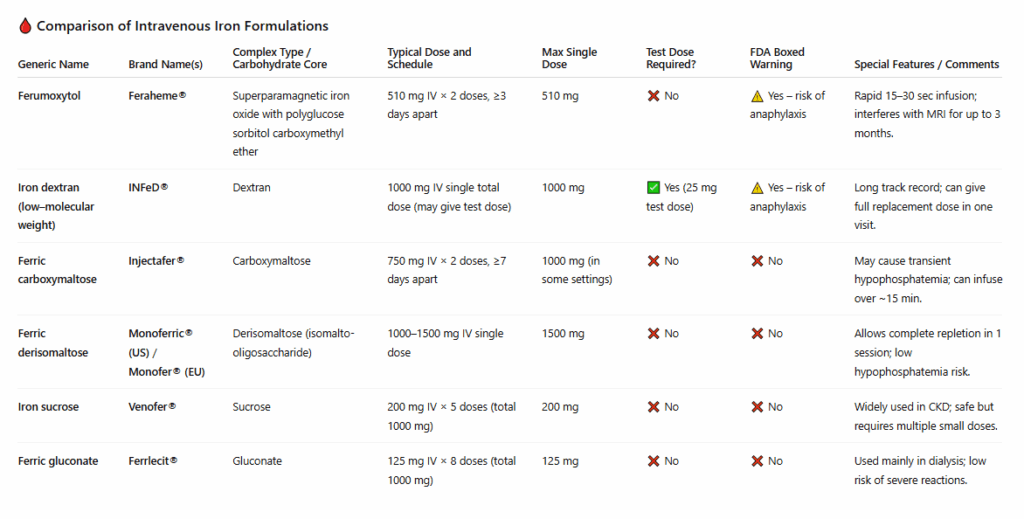The width and height of the screenshot is (1024, 519).
Task: Click the Feraheme brand name cell
Action: tap(158, 96)
